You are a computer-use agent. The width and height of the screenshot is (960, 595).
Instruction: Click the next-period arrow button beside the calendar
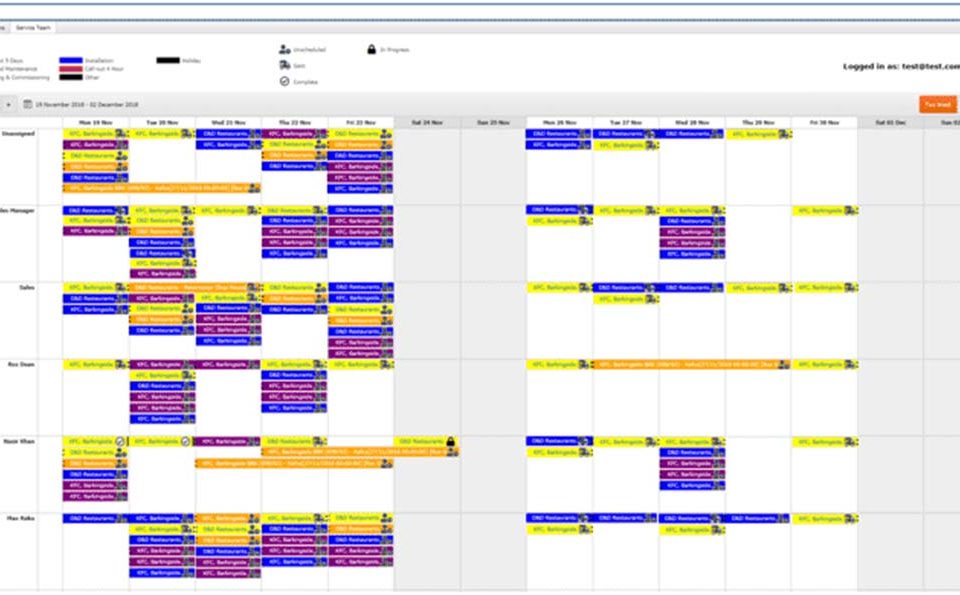[8, 105]
